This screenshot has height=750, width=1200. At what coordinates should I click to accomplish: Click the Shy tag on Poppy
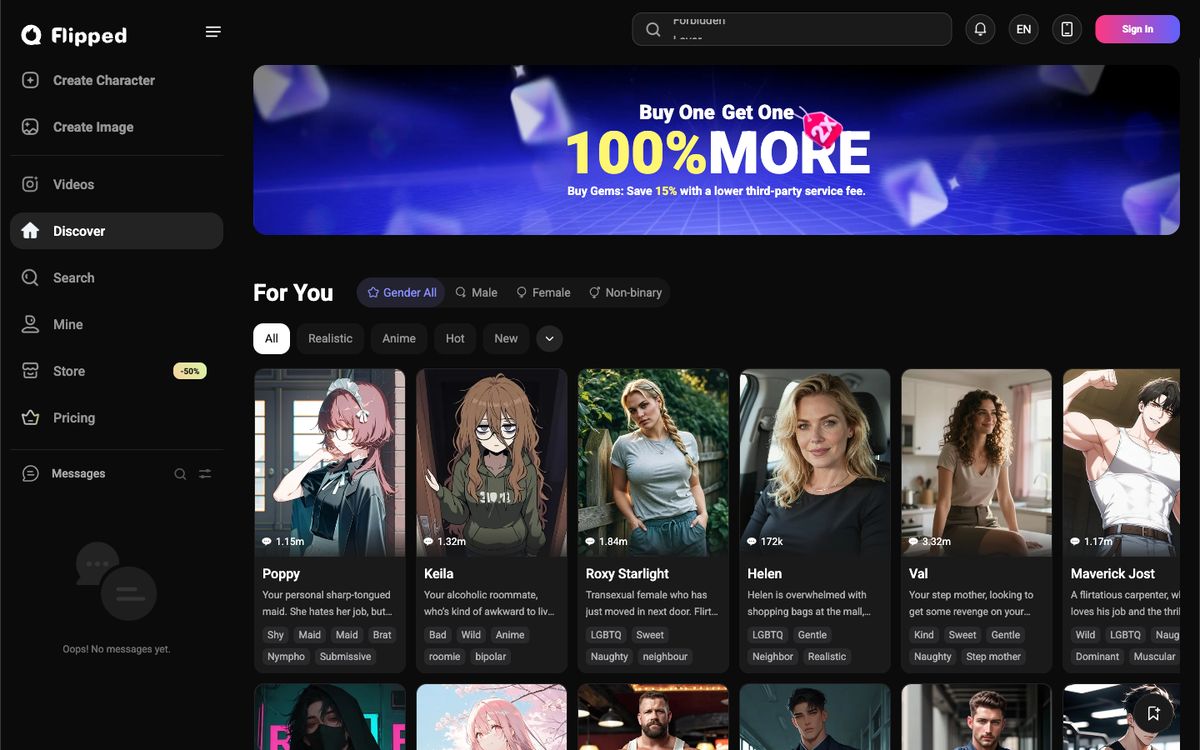(x=276, y=635)
